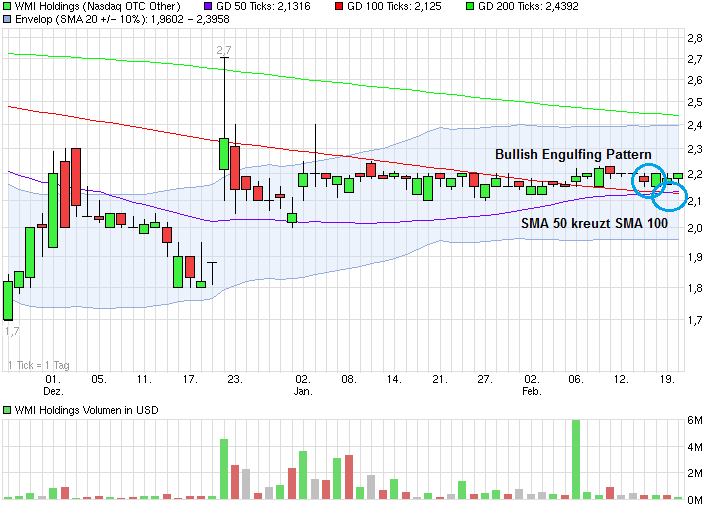Click the 0M volume axis label
This screenshot has height=508, width=726.
695,500
